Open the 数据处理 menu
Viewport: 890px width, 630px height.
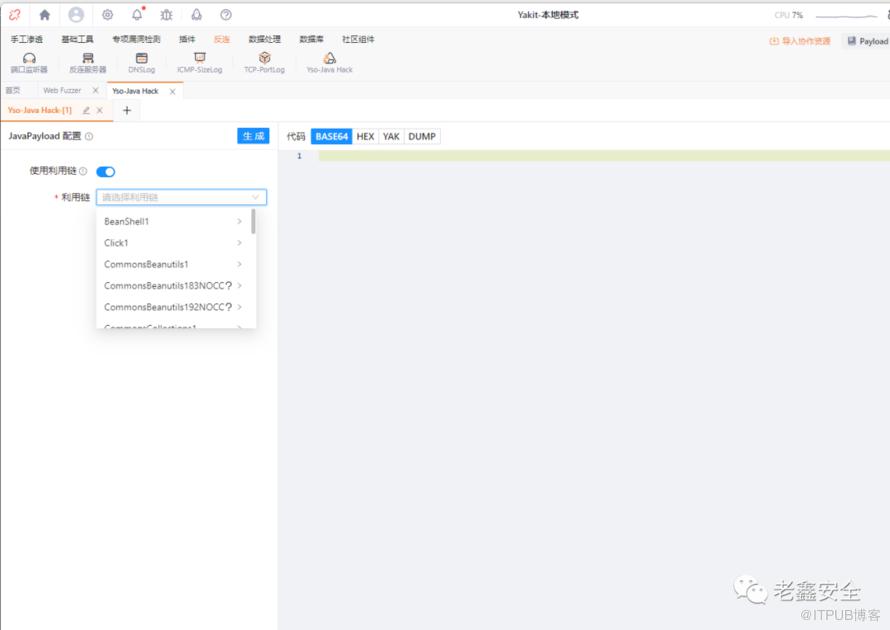coord(265,39)
